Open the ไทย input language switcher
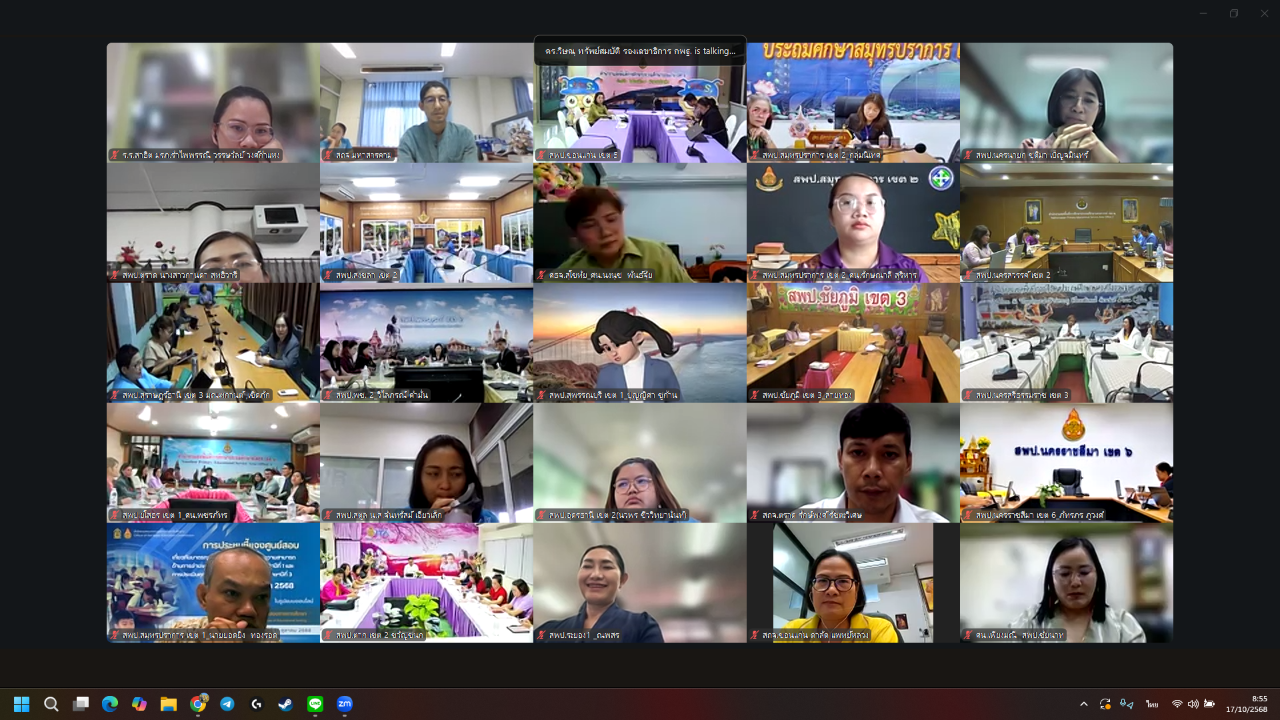 [1152, 704]
